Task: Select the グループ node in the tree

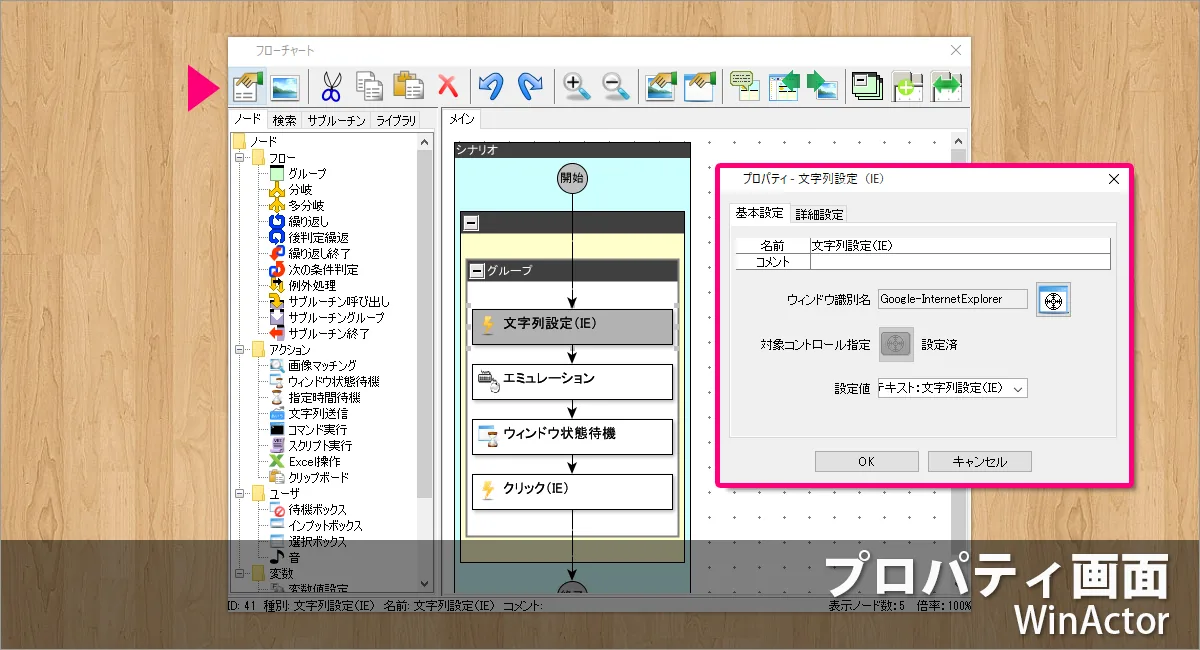Action: [307, 174]
